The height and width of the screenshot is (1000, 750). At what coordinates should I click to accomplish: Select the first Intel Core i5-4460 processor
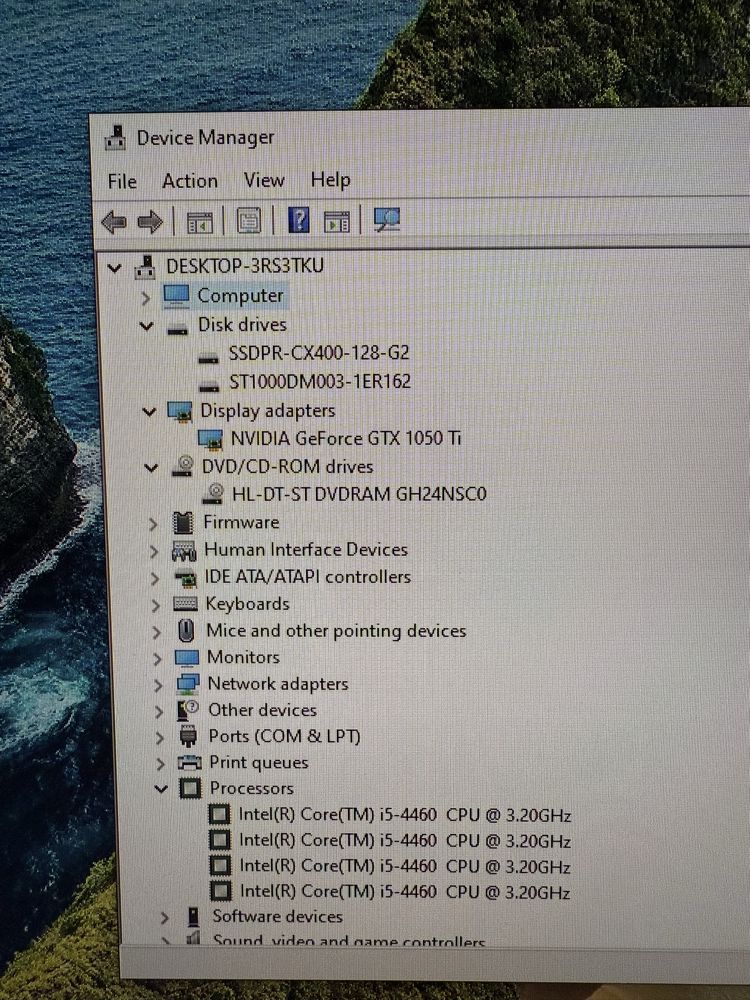tap(404, 815)
